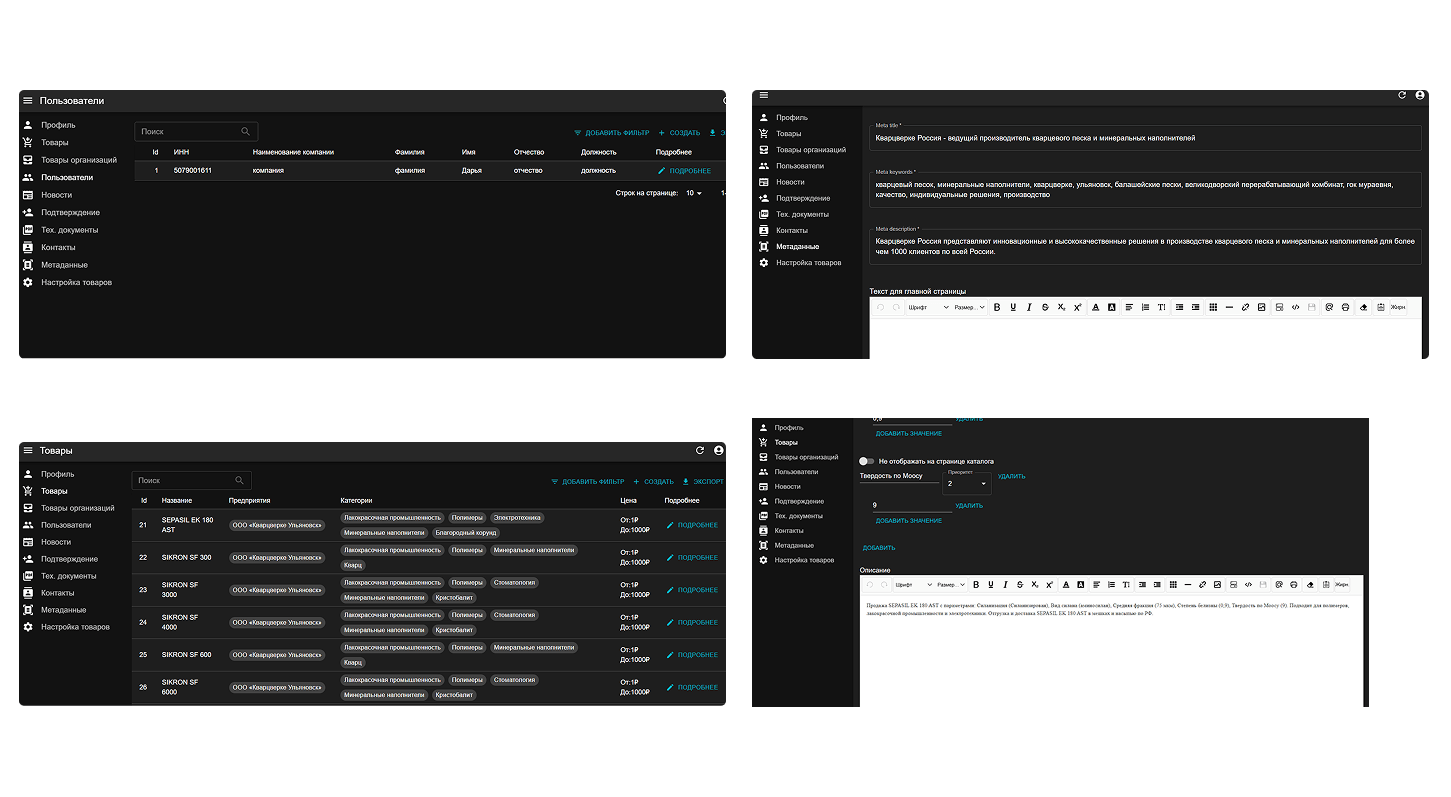Insert a table in the Текст для главной страницы editor
The width and height of the screenshot is (1451, 797).
point(1213,307)
